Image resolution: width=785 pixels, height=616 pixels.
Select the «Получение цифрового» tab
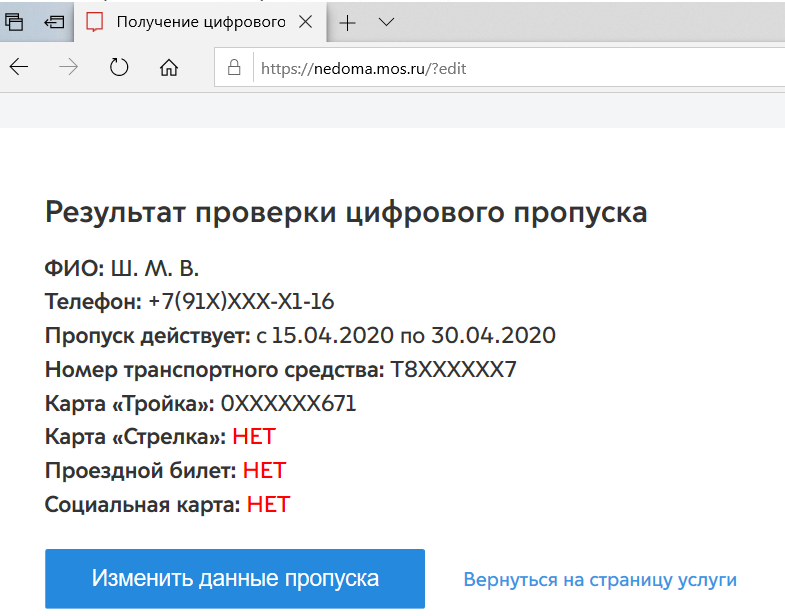pos(200,22)
